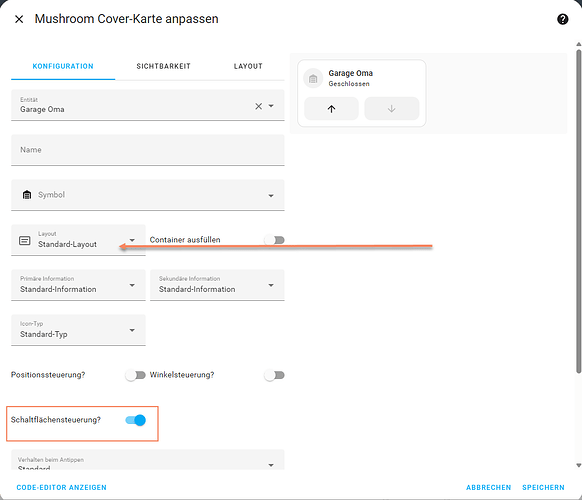
Task: Click the garage icon in card preview
Action: coord(313,78)
